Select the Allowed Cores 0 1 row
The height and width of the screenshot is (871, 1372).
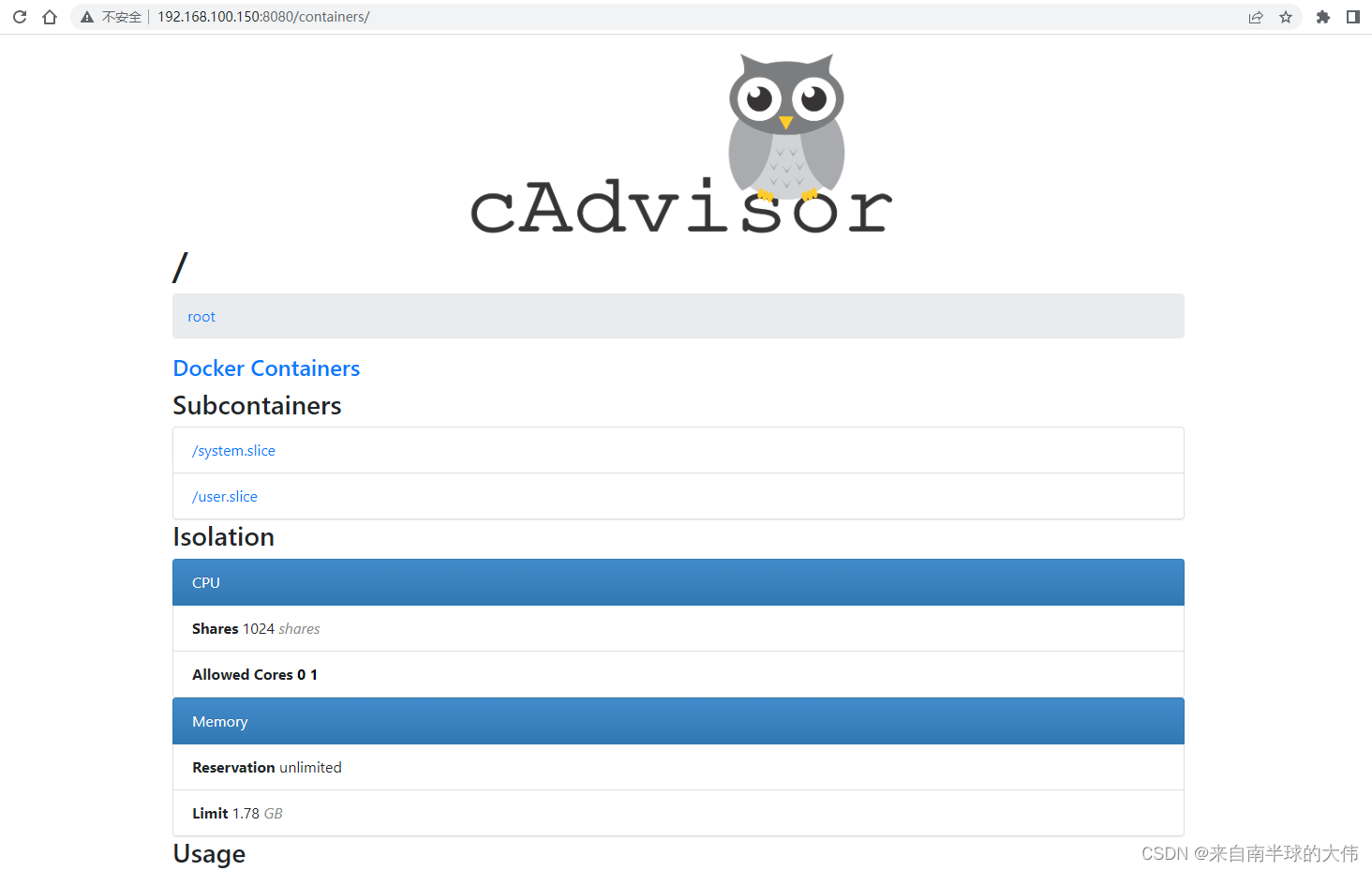(x=679, y=675)
